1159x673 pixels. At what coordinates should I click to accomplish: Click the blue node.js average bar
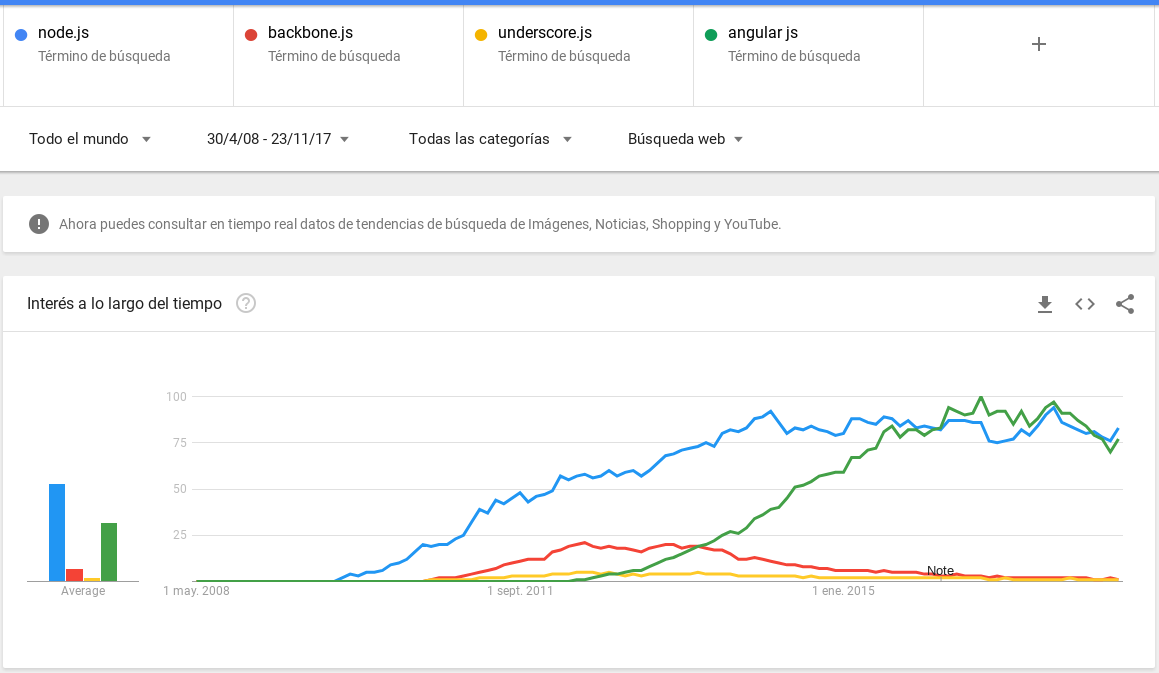click(57, 532)
